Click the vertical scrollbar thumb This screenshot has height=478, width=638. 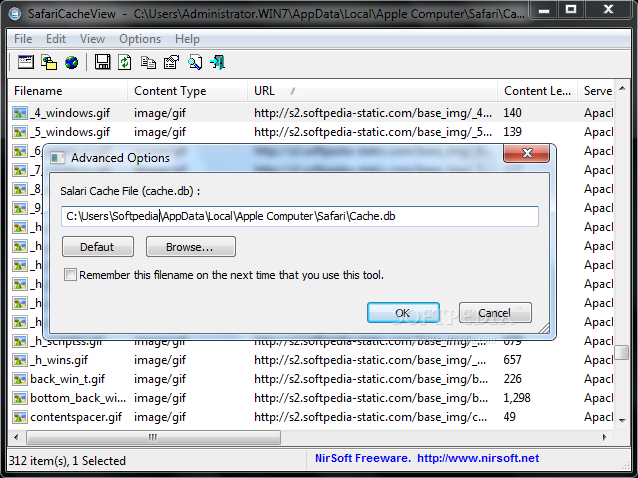point(622,352)
